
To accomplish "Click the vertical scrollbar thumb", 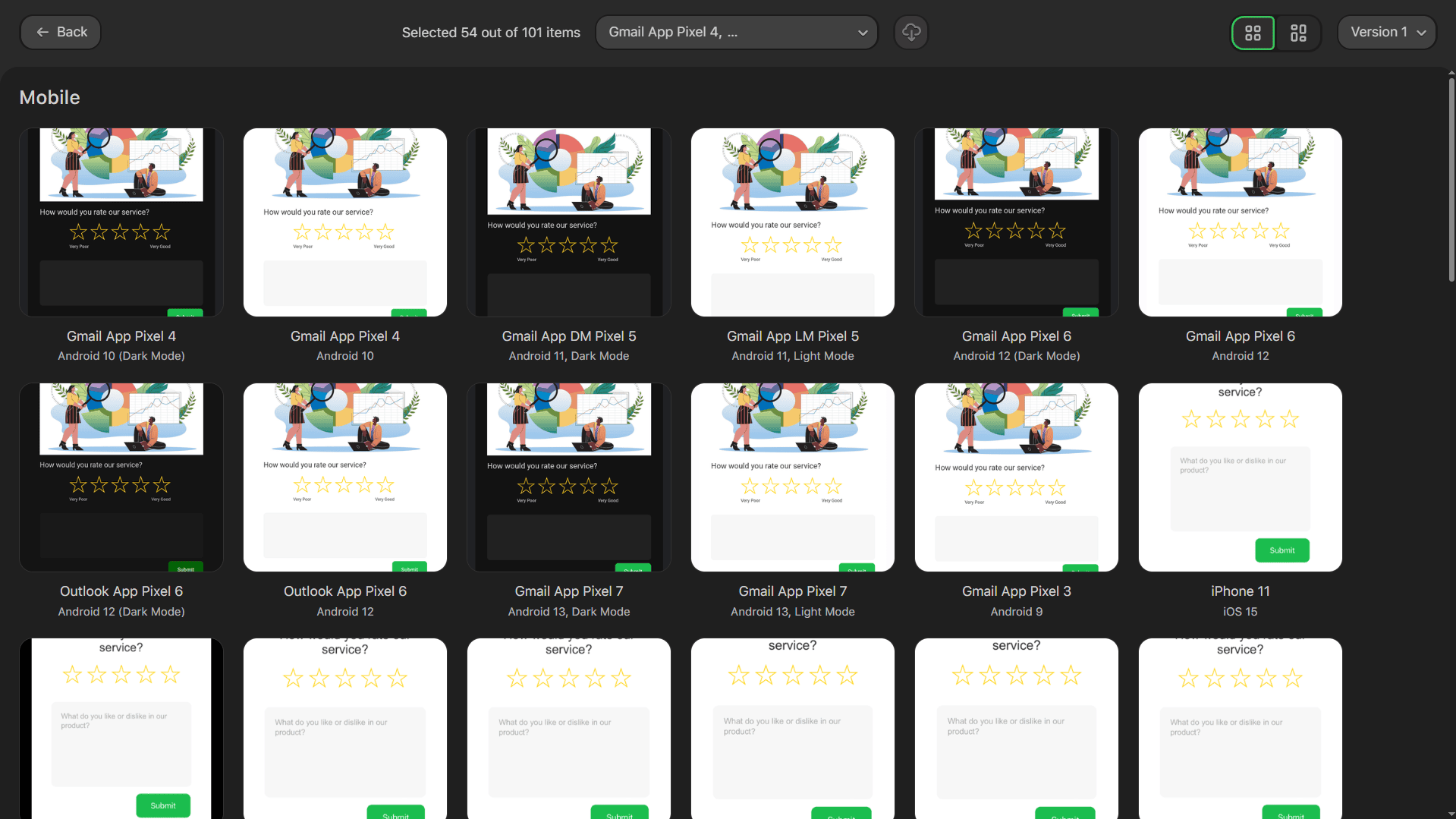I will click(1451, 178).
